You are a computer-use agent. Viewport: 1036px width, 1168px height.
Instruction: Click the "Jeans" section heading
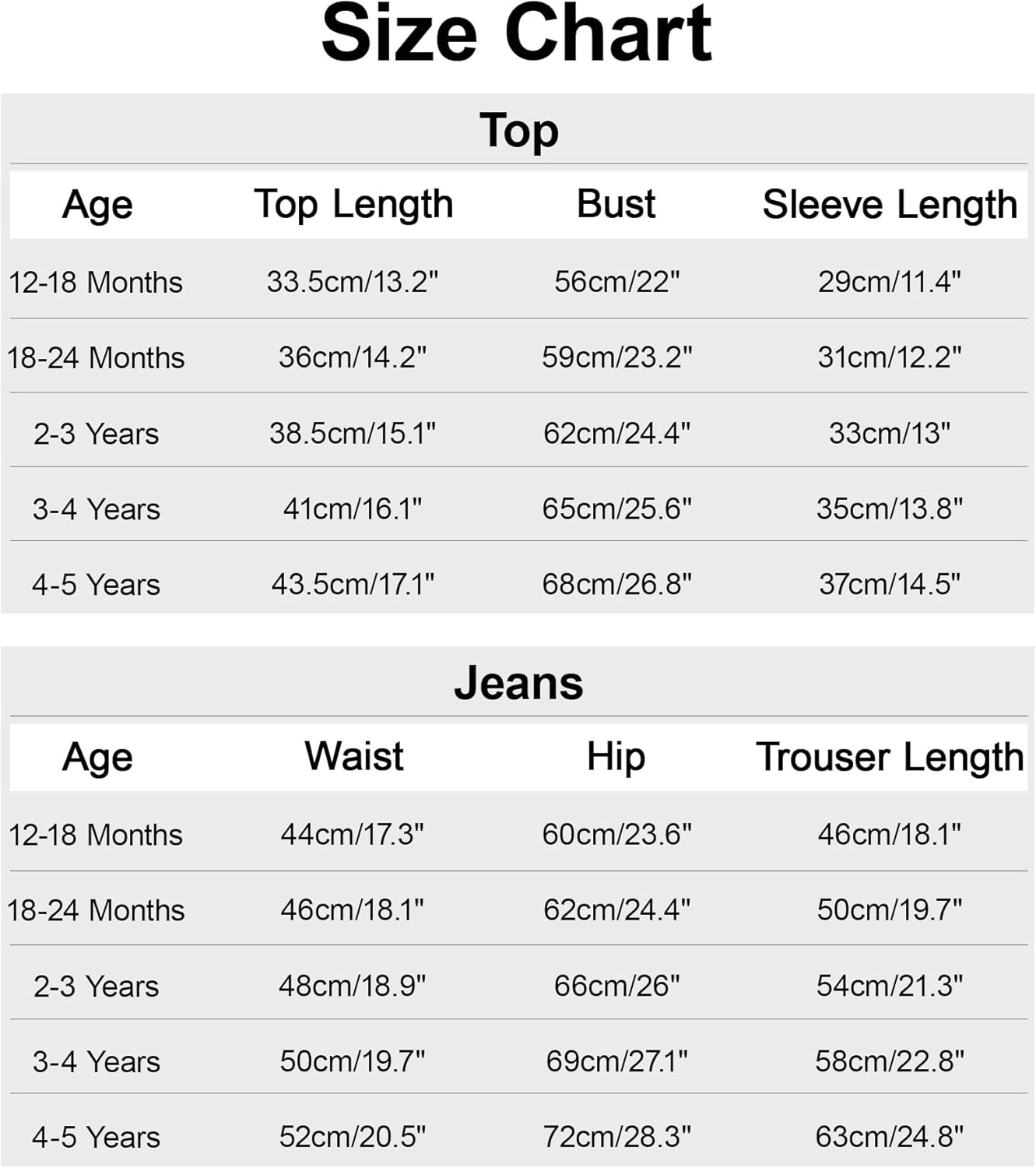[x=518, y=683]
